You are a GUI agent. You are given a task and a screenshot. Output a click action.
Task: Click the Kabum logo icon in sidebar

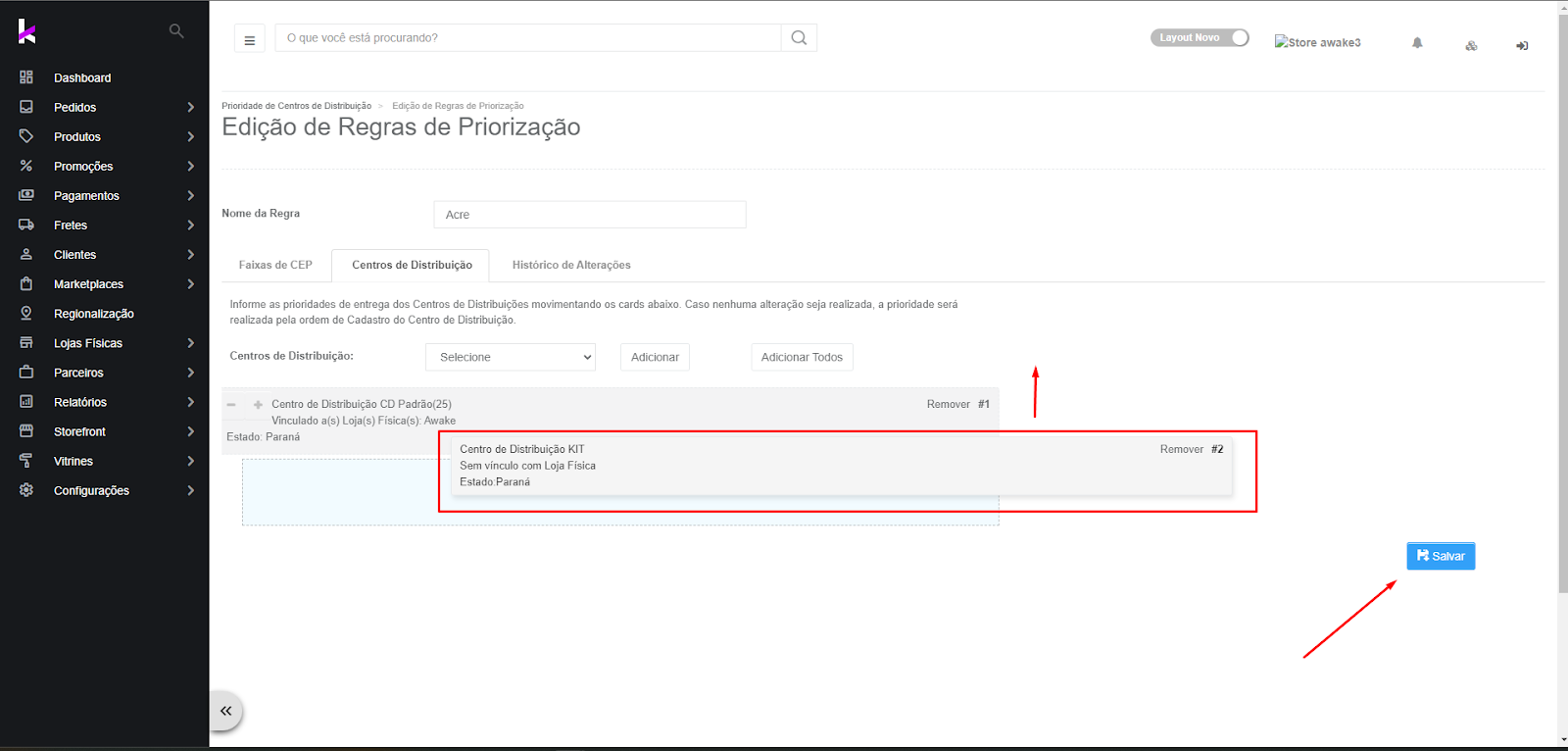pos(26,31)
